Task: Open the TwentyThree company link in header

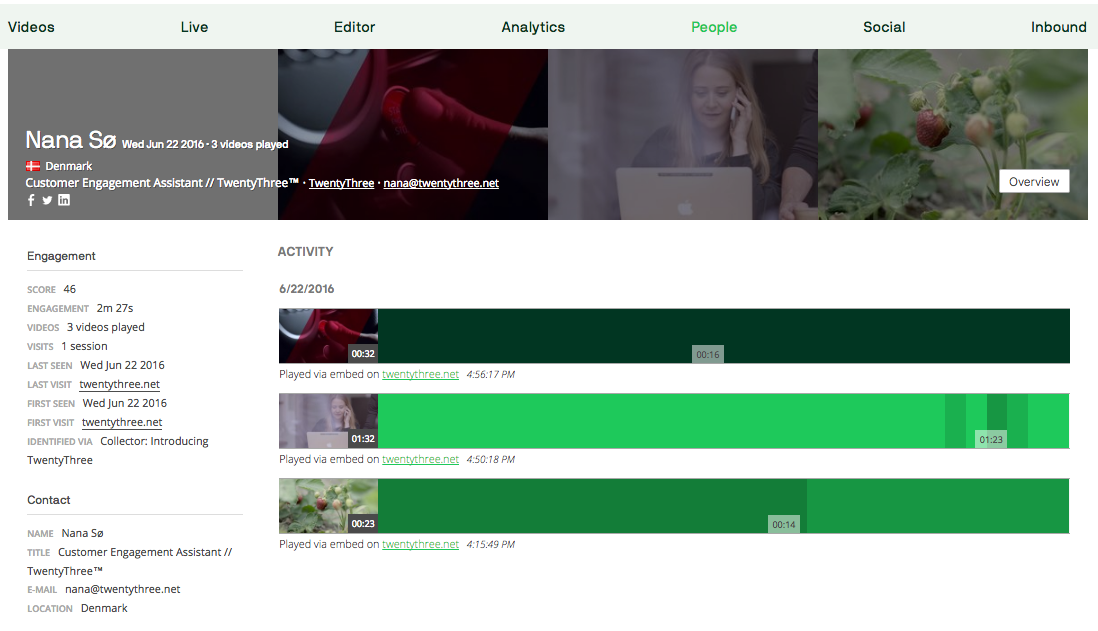Action: click(x=341, y=183)
